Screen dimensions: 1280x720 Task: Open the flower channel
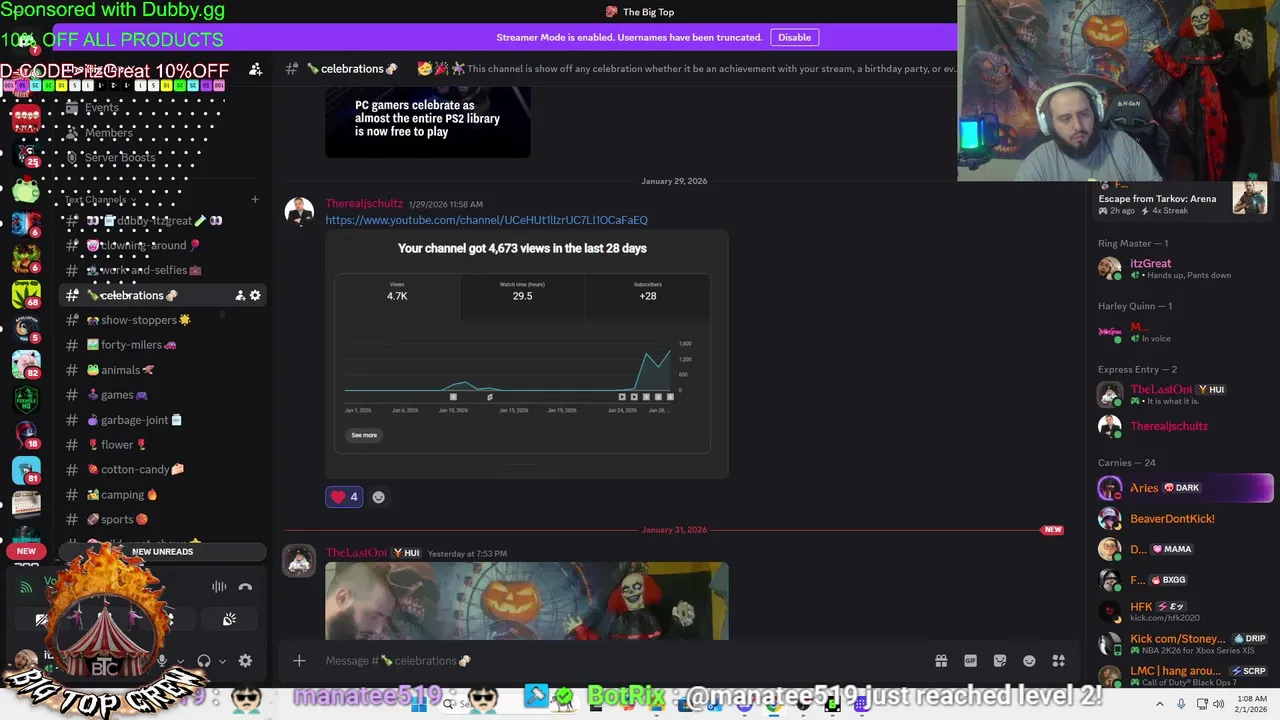[x=164, y=445]
